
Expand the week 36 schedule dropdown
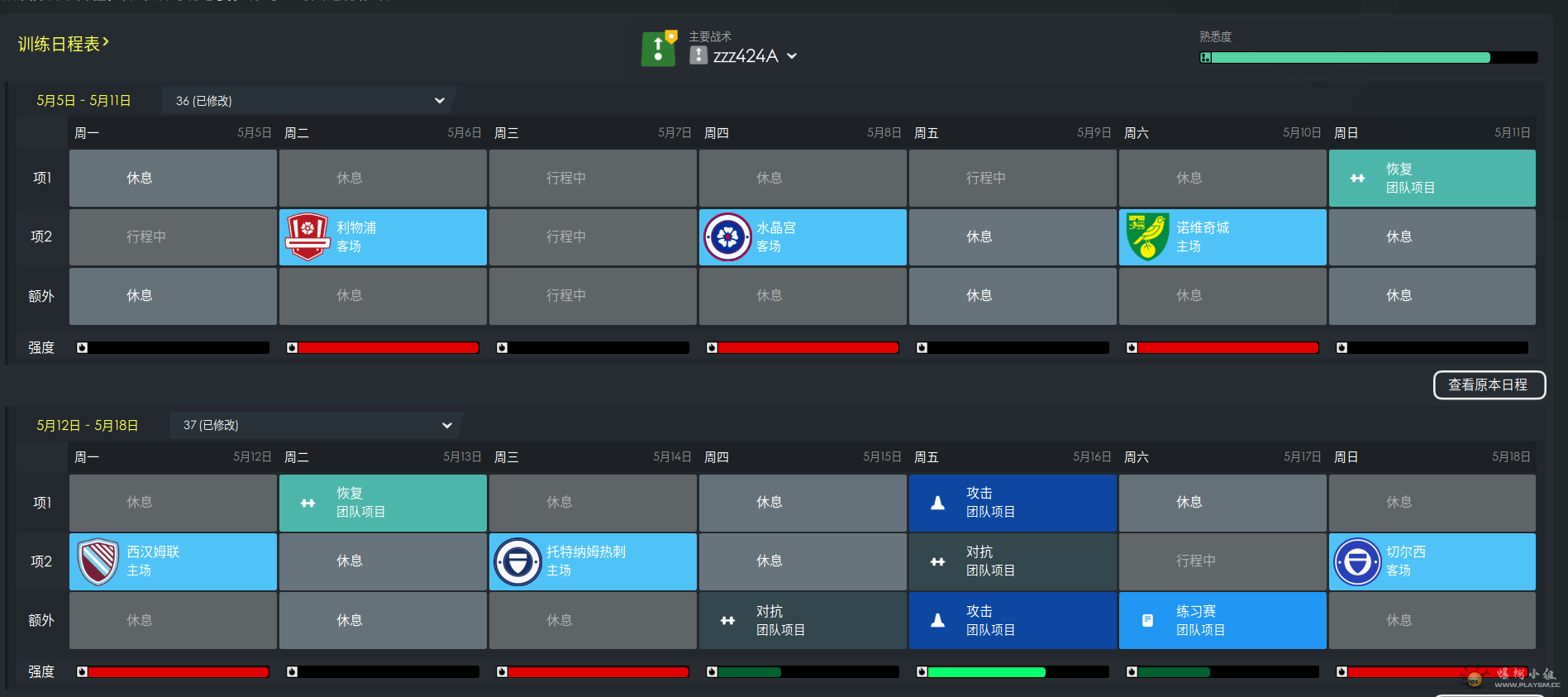(x=439, y=101)
